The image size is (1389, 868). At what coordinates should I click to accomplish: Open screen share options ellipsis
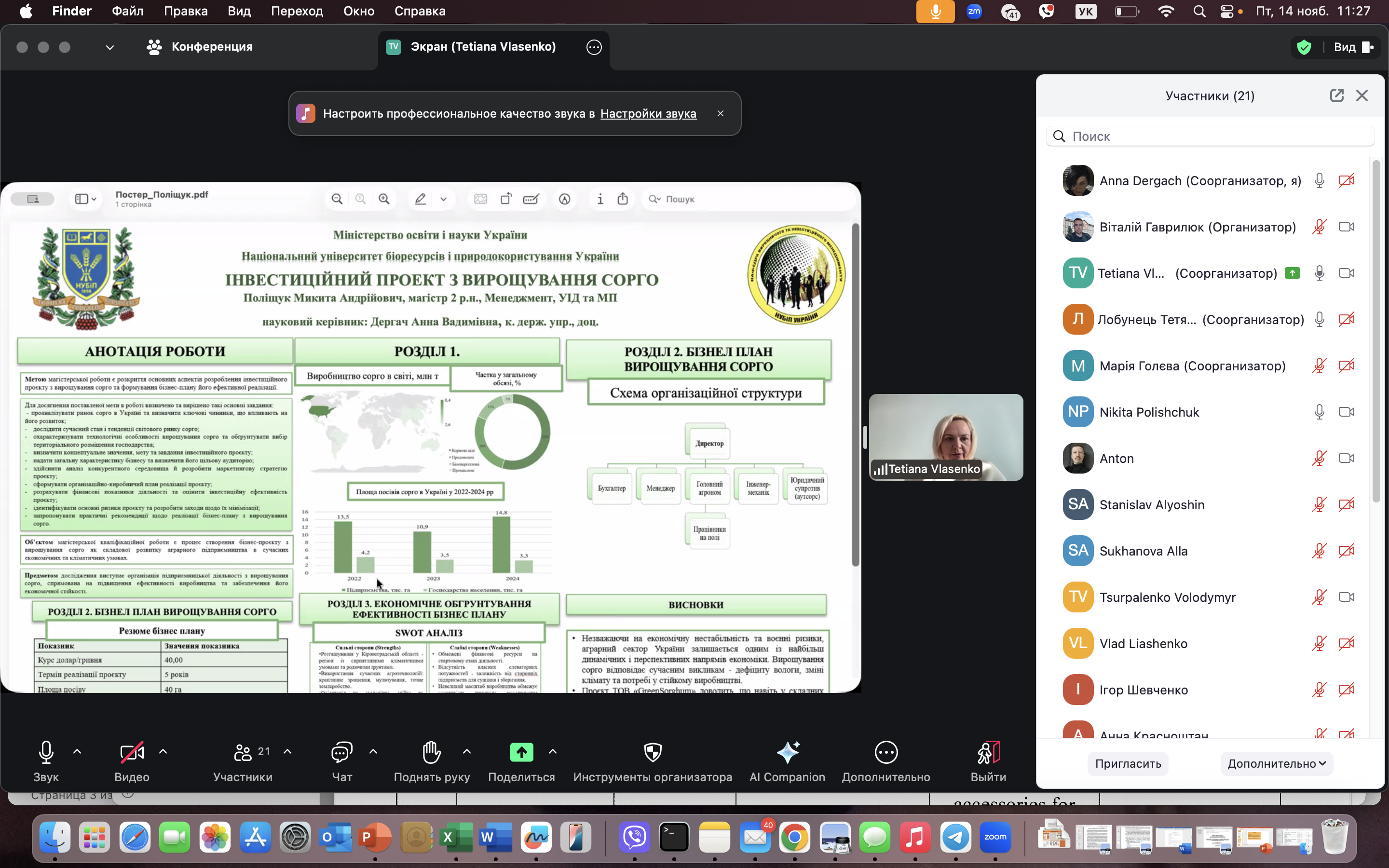click(x=594, y=47)
